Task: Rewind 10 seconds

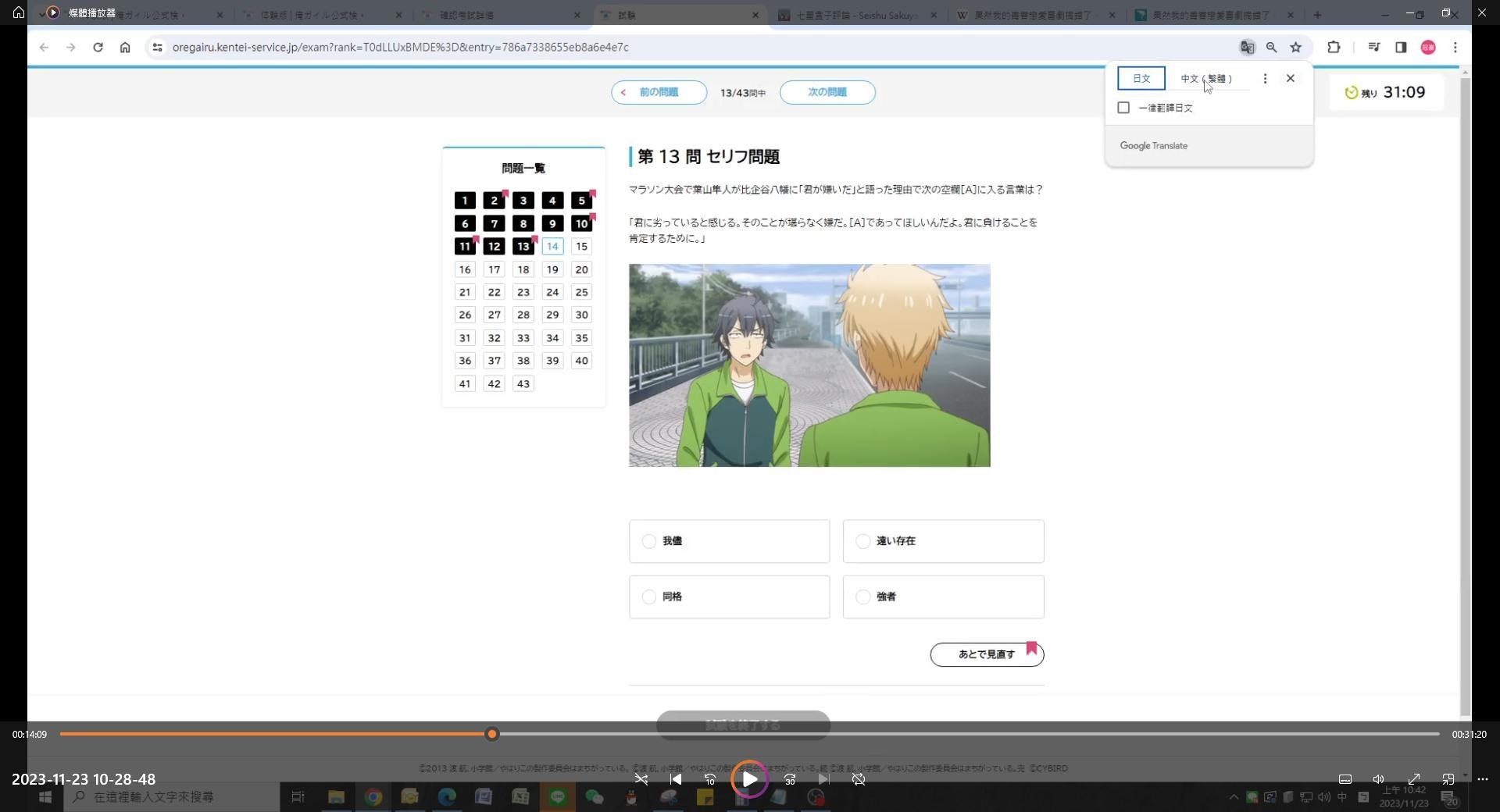Action: pos(710,779)
